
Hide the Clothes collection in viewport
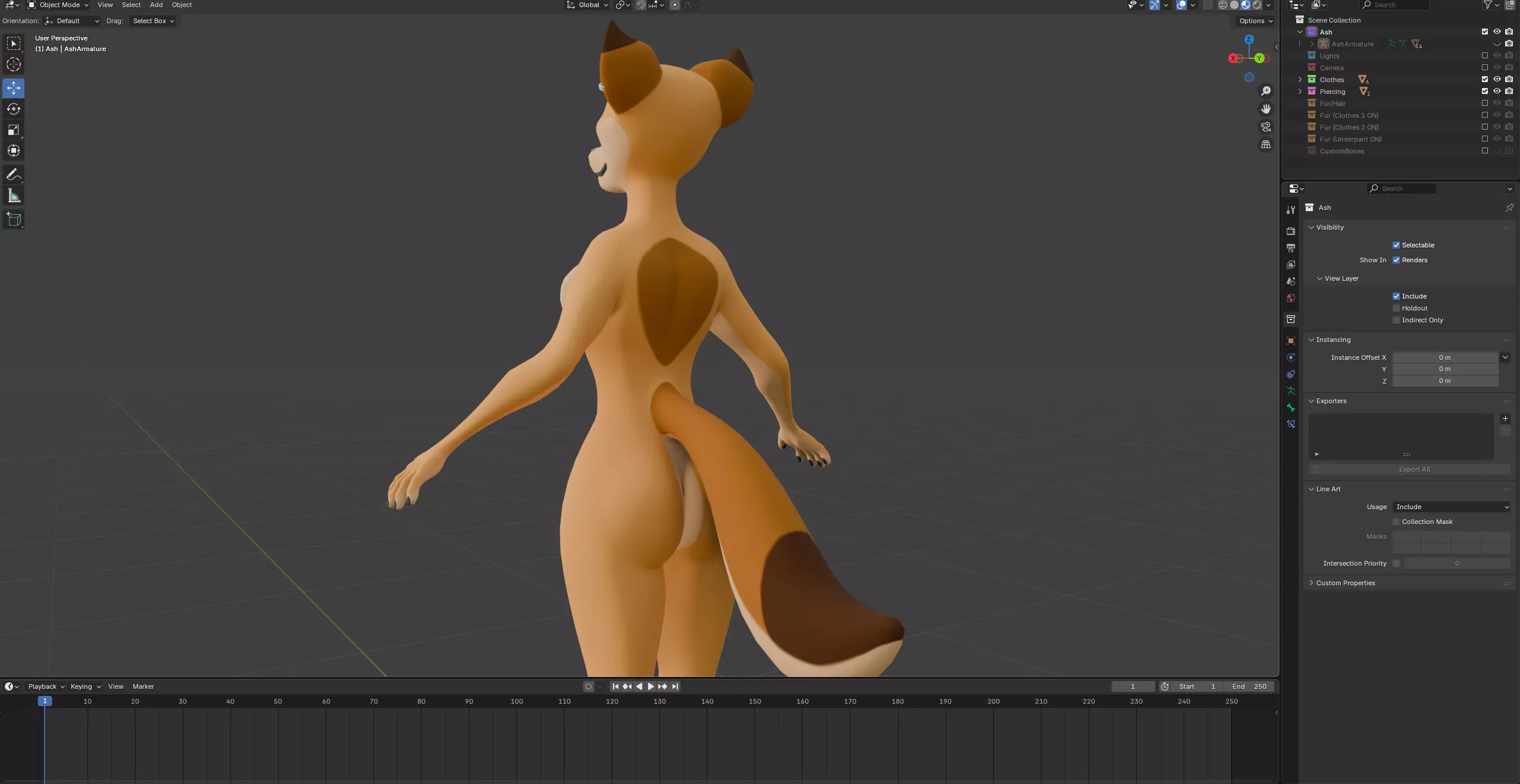[x=1497, y=79]
